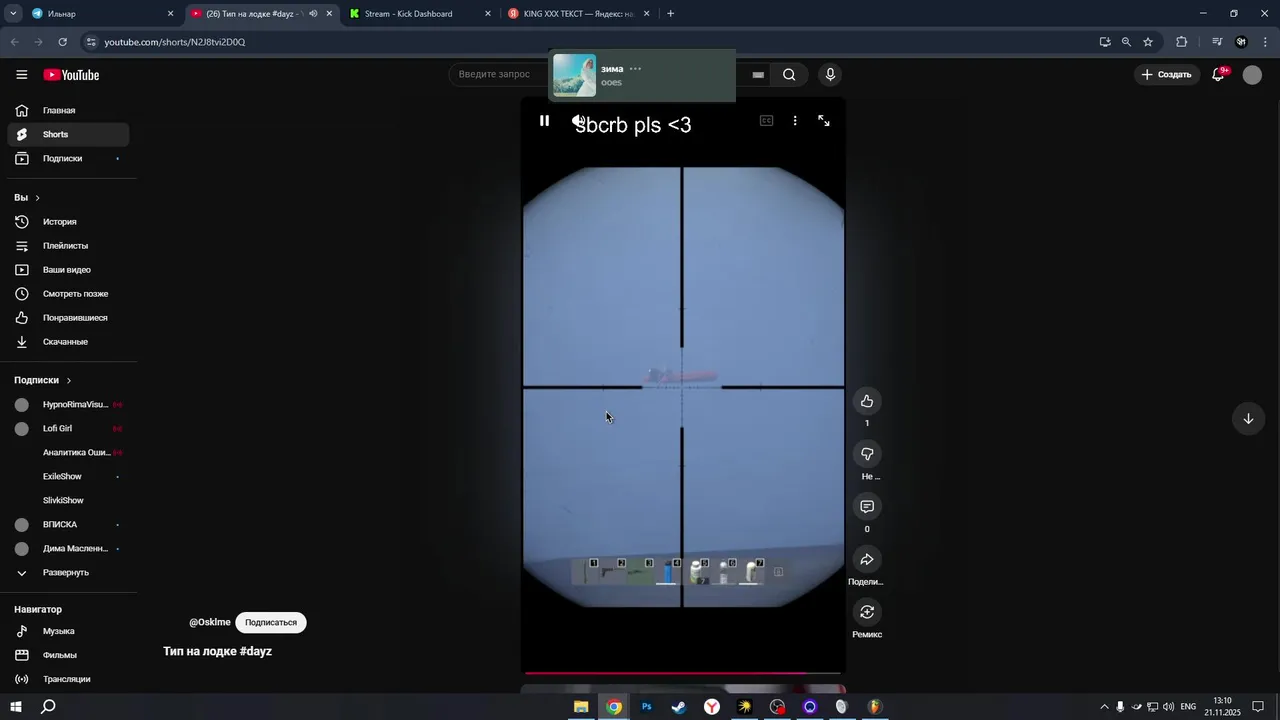Open tab search dropdown arrow
Viewport: 1280px width, 720px height.
pos(13,14)
